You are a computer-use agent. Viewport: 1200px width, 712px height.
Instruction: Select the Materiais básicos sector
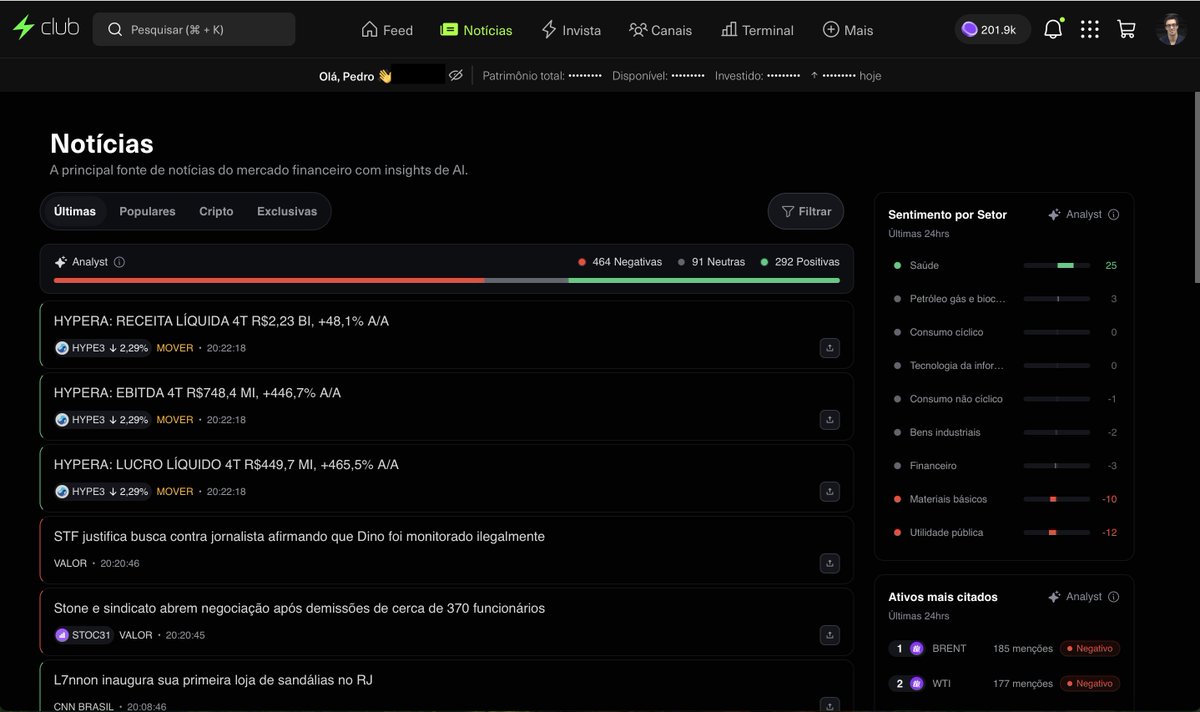(1005, 499)
